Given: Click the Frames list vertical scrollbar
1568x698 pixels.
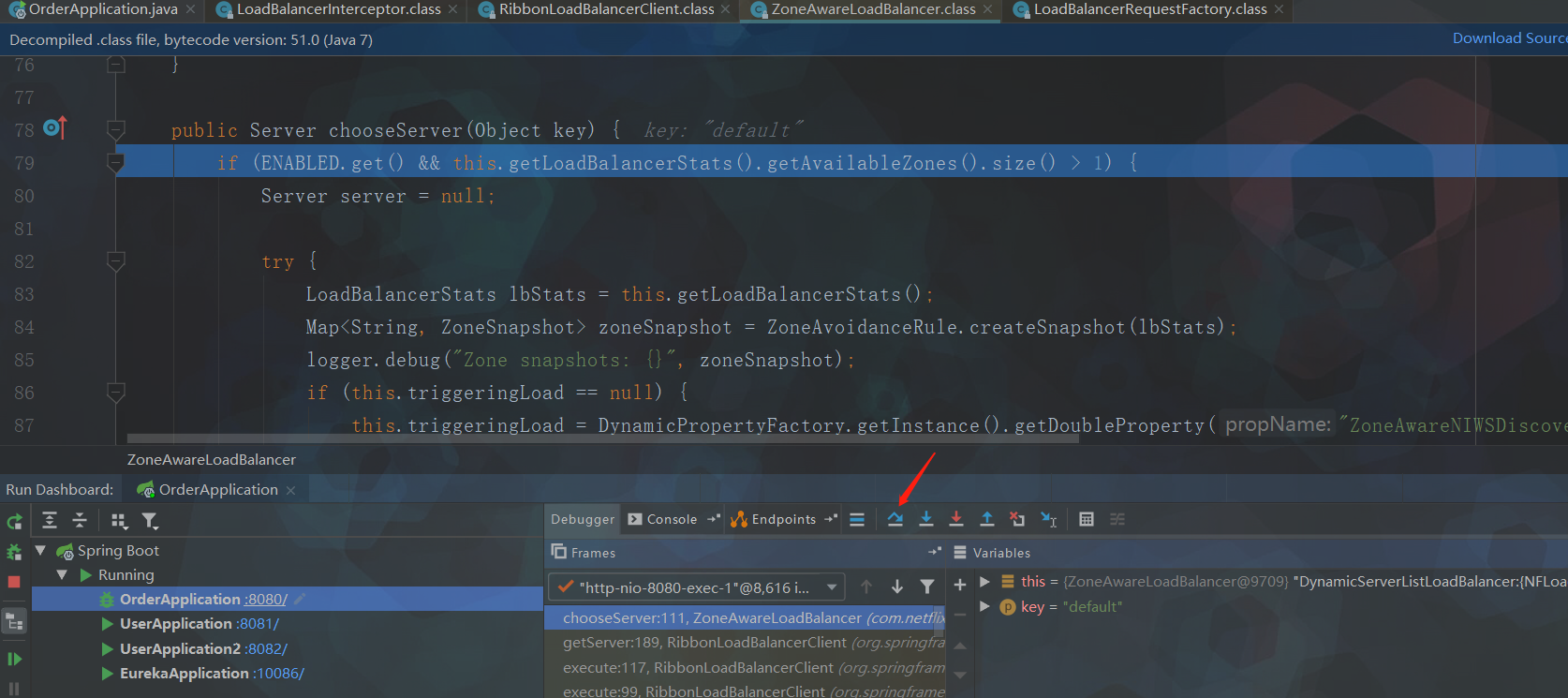Looking at the screenshot, I should click(x=939, y=620).
